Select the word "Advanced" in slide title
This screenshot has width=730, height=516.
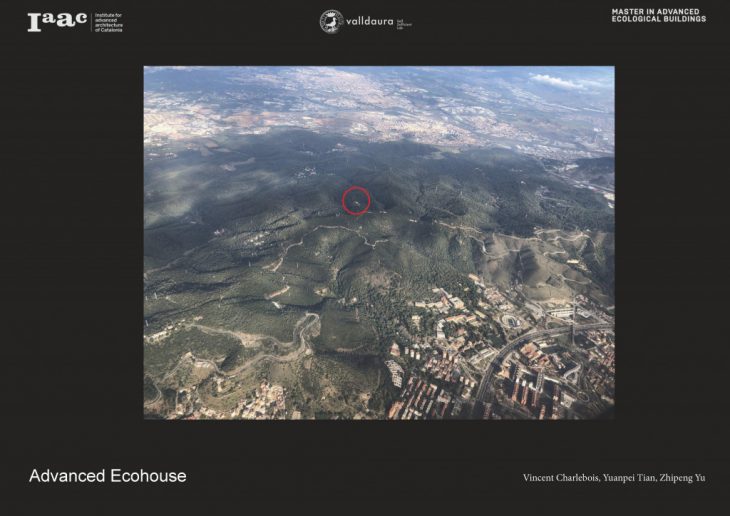[66, 476]
